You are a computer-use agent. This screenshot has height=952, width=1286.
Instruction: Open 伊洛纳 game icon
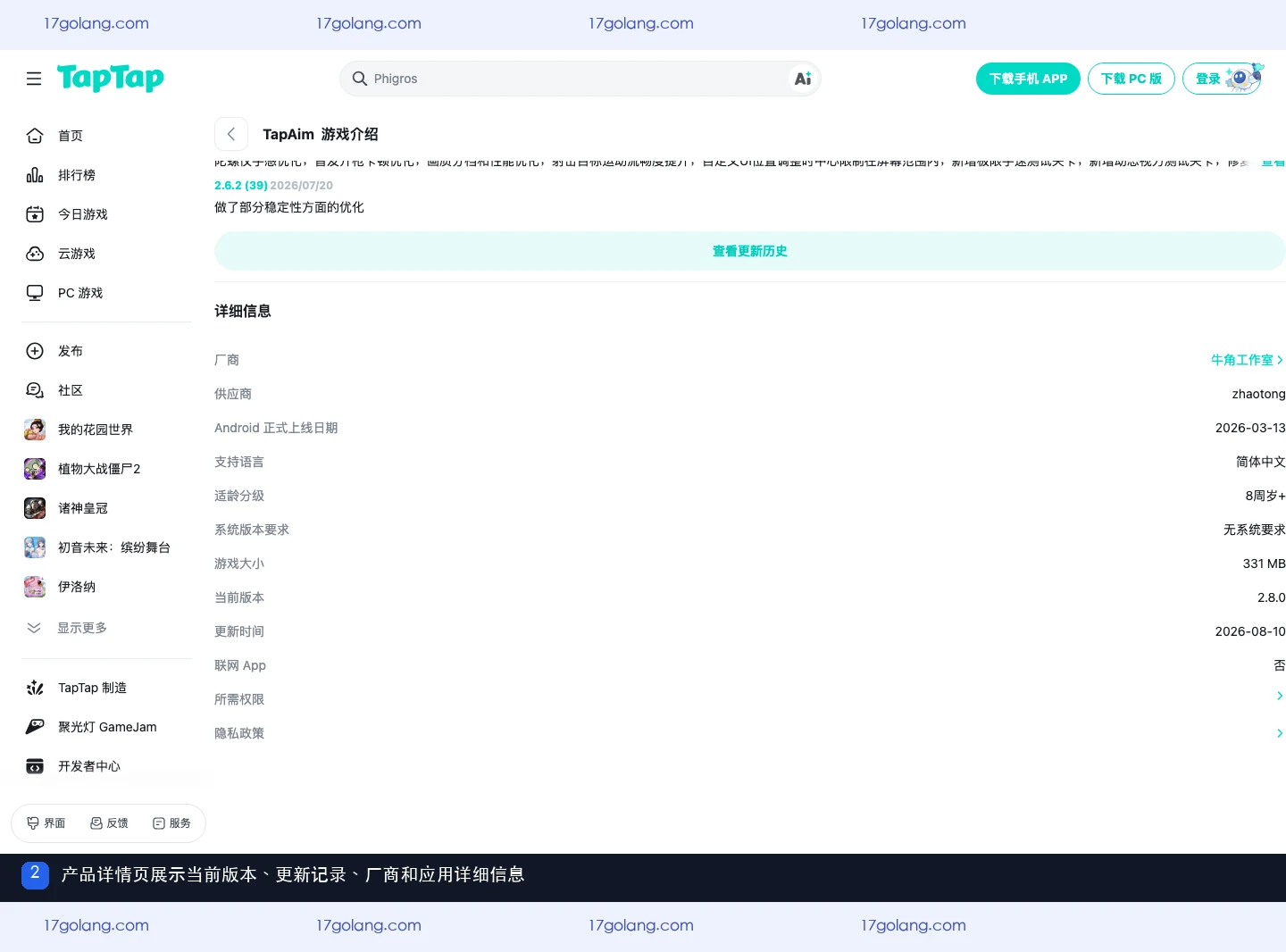tap(35, 587)
